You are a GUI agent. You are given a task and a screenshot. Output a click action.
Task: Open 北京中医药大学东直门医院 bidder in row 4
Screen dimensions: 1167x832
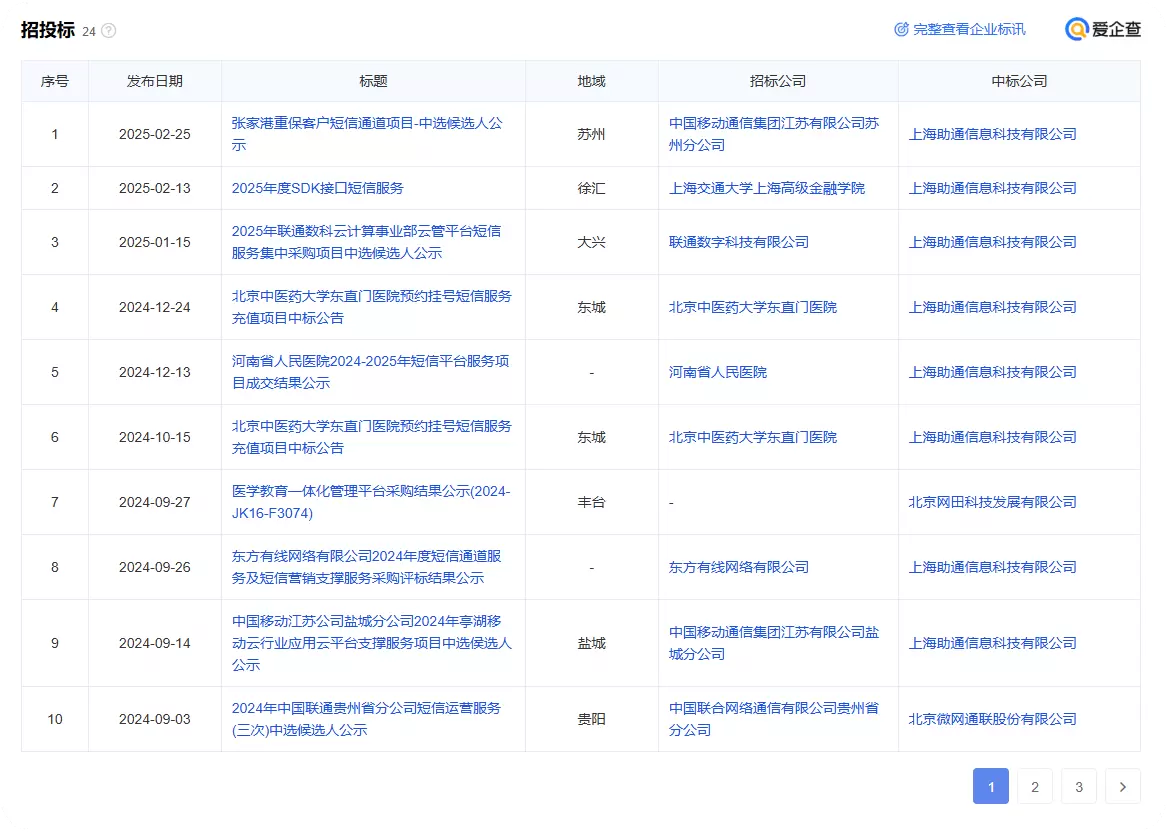(752, 307)
